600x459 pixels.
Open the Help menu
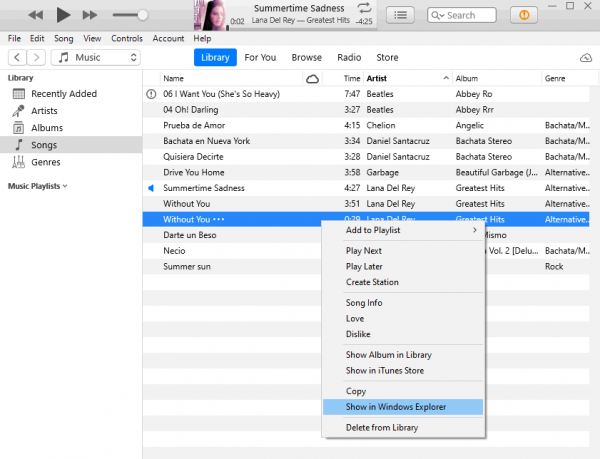202,39
